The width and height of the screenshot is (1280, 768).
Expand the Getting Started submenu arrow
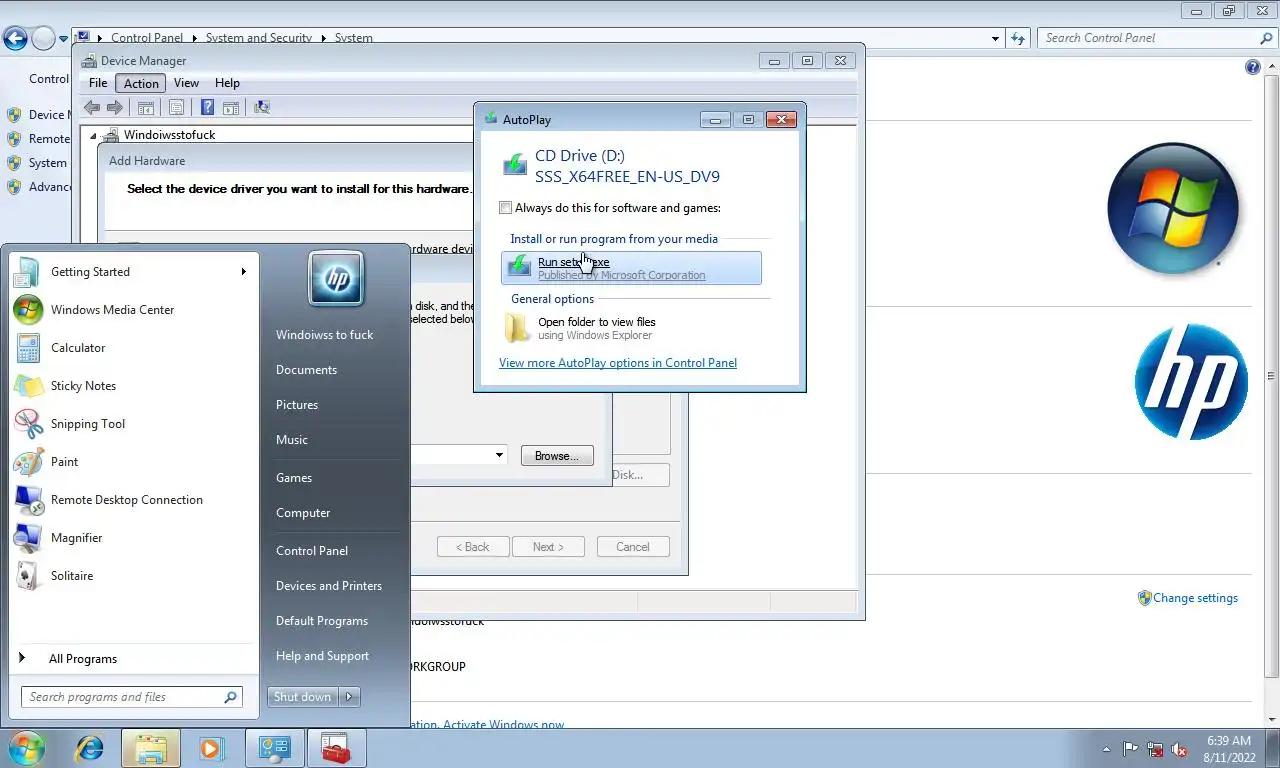pos(243,272)
